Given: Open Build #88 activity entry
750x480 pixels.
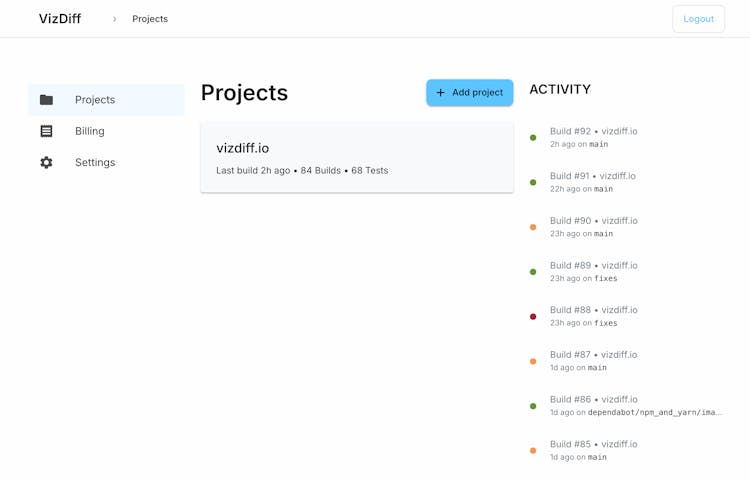Looking at the screenshot, I should point(627,316).
